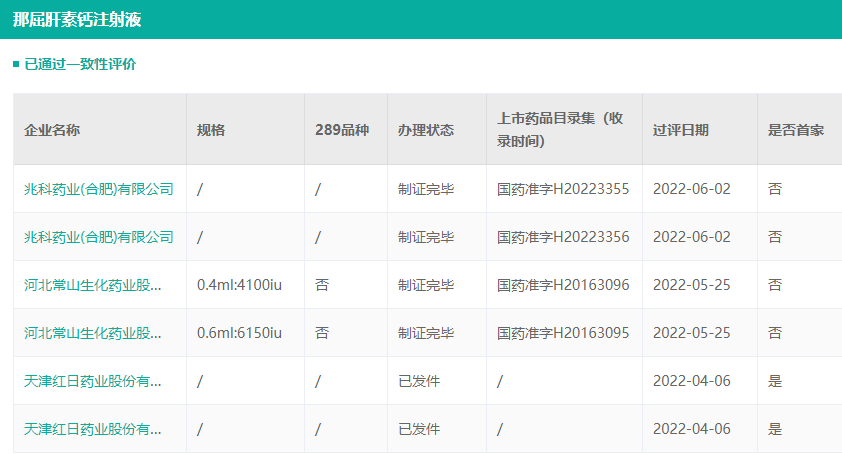
Task: Select the 国药准字H20223356 cell
Action: click(563, 237)
